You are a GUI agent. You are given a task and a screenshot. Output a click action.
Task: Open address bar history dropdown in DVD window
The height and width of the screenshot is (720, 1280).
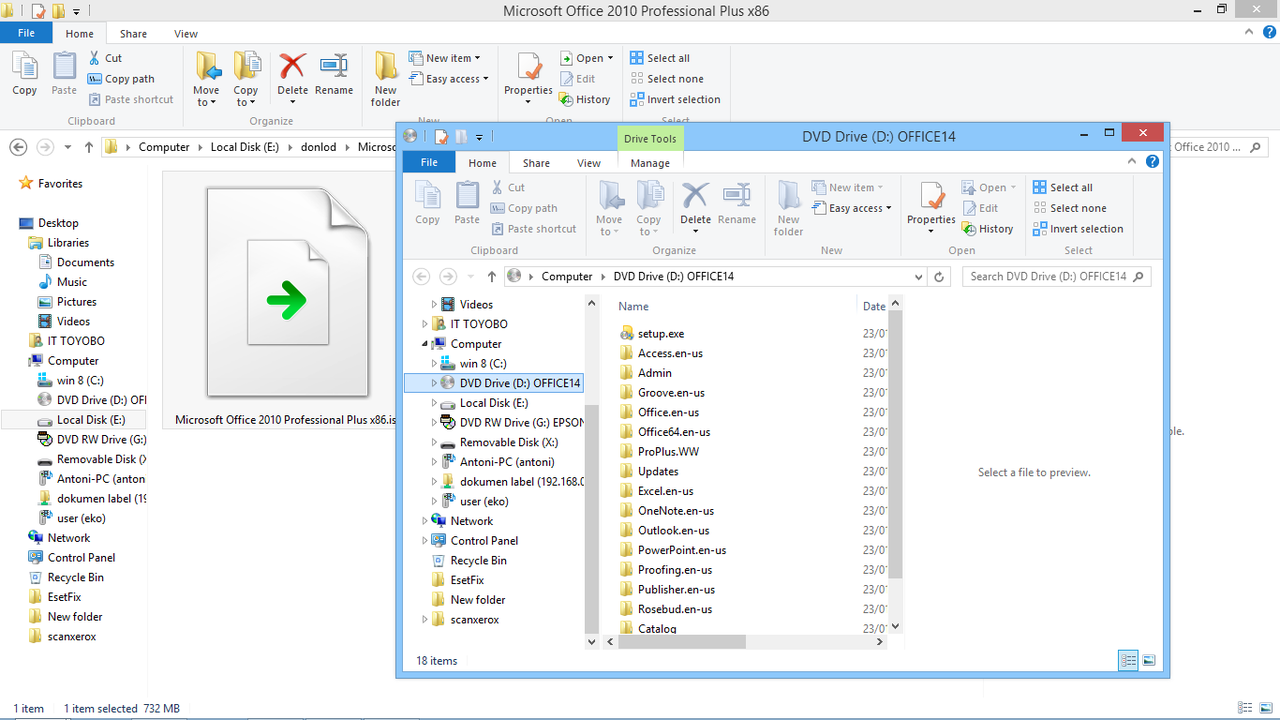coord(918,277)
